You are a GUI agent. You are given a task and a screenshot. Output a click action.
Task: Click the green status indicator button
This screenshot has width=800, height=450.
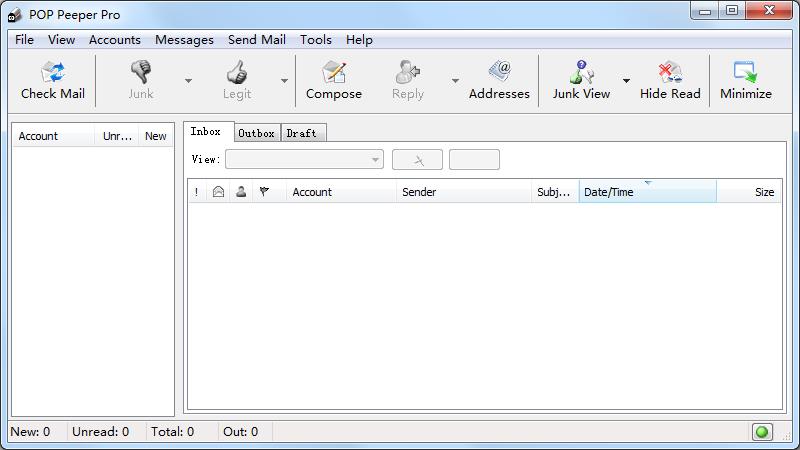pyautogui.click(x=762, y=432)
